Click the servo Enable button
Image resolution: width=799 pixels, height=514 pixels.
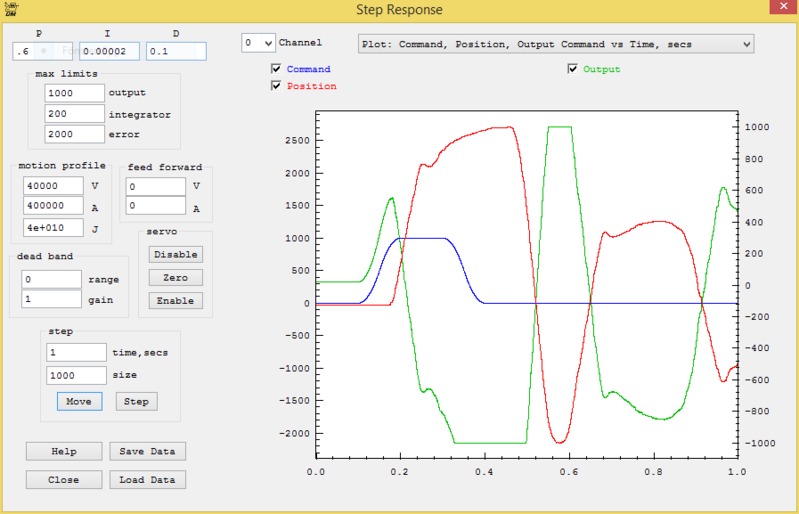point(175,300)
